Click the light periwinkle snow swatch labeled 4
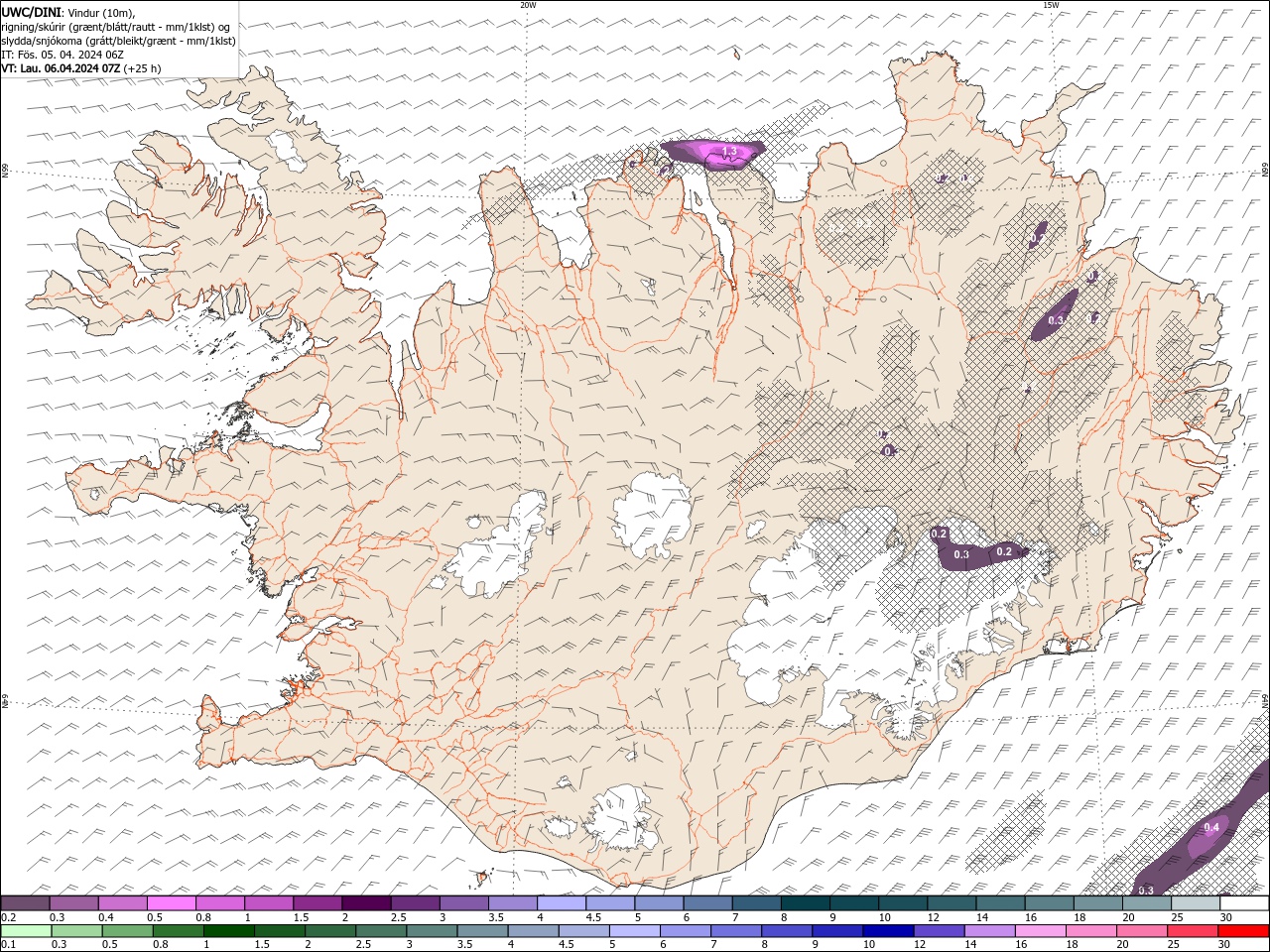This screenshot has width=1270, height=952. click(x=561, y=903)
